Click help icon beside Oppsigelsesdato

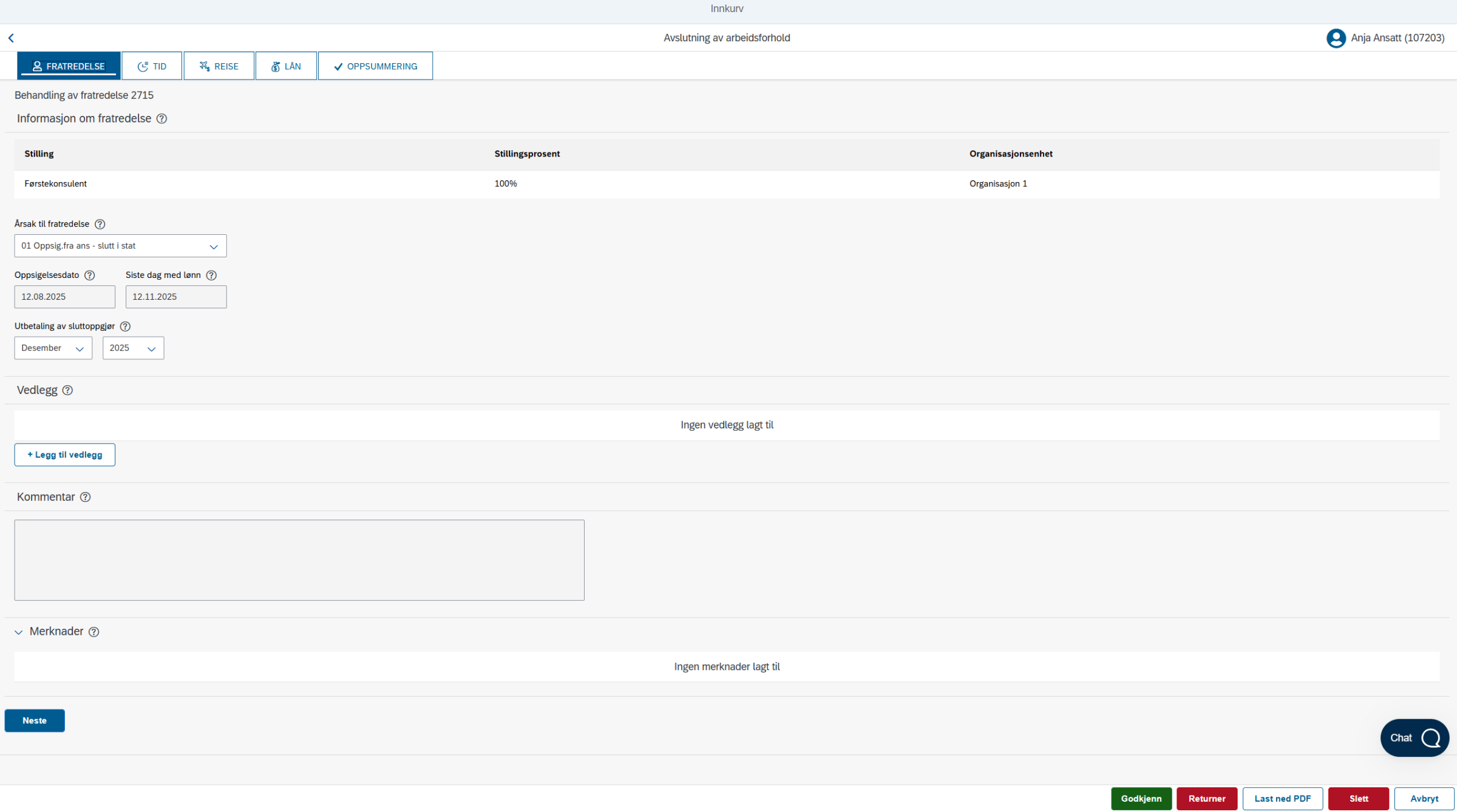(90, 276)
